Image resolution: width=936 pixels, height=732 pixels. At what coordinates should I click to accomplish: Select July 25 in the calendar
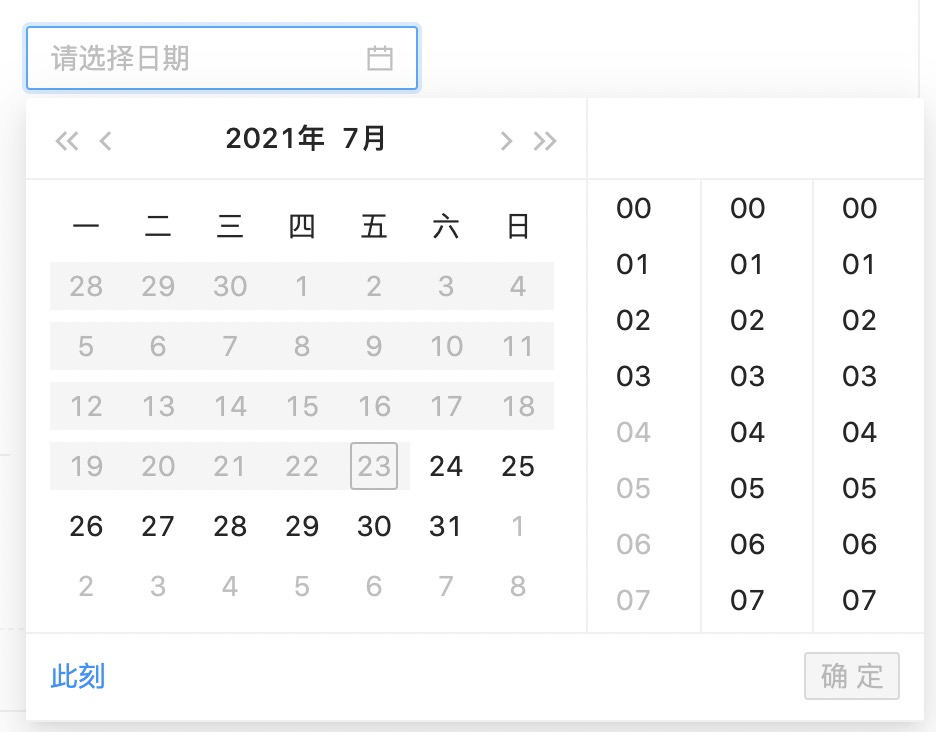[x=518, y=466]
